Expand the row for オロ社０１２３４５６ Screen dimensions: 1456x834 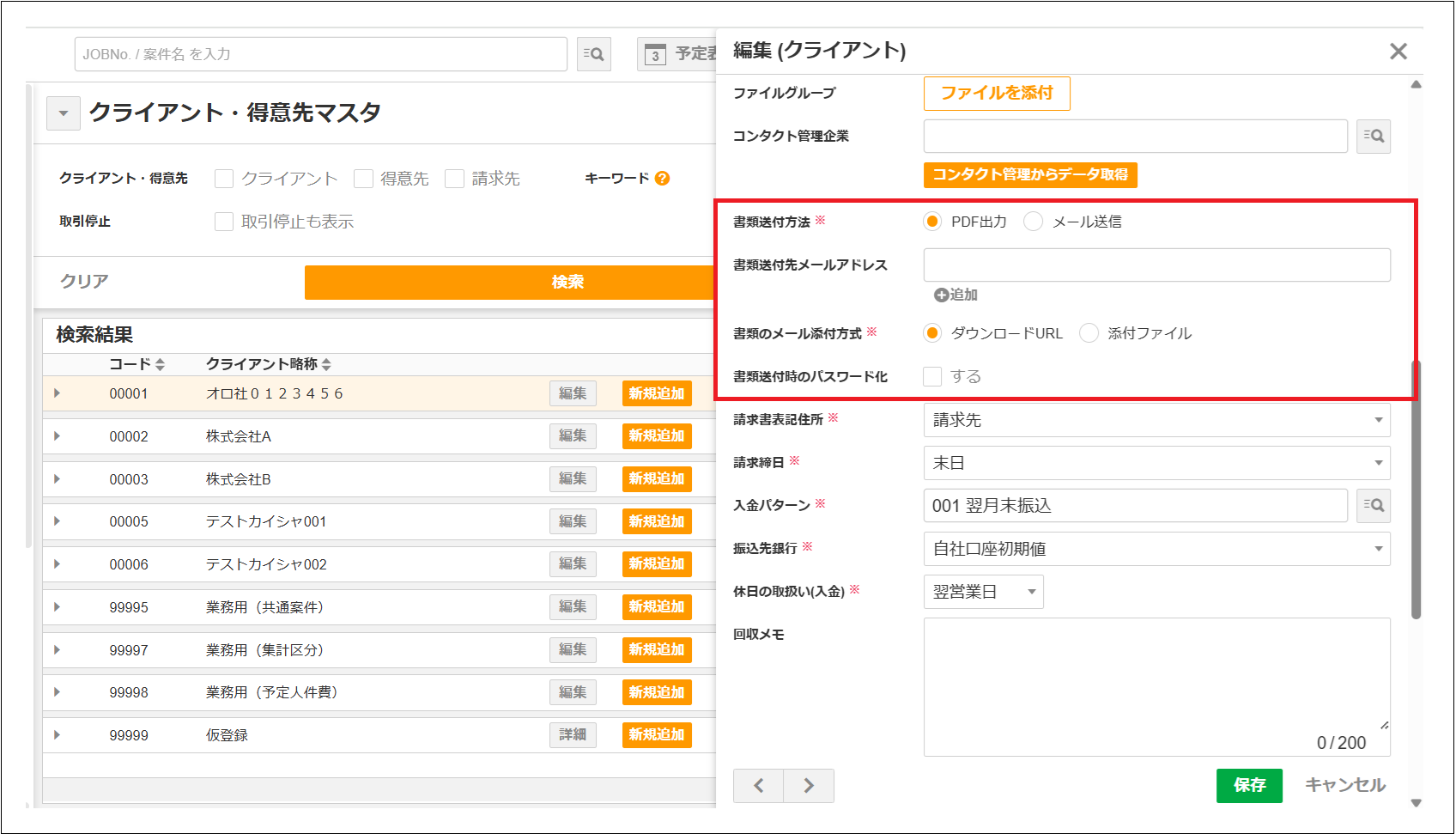pos(57,393)
